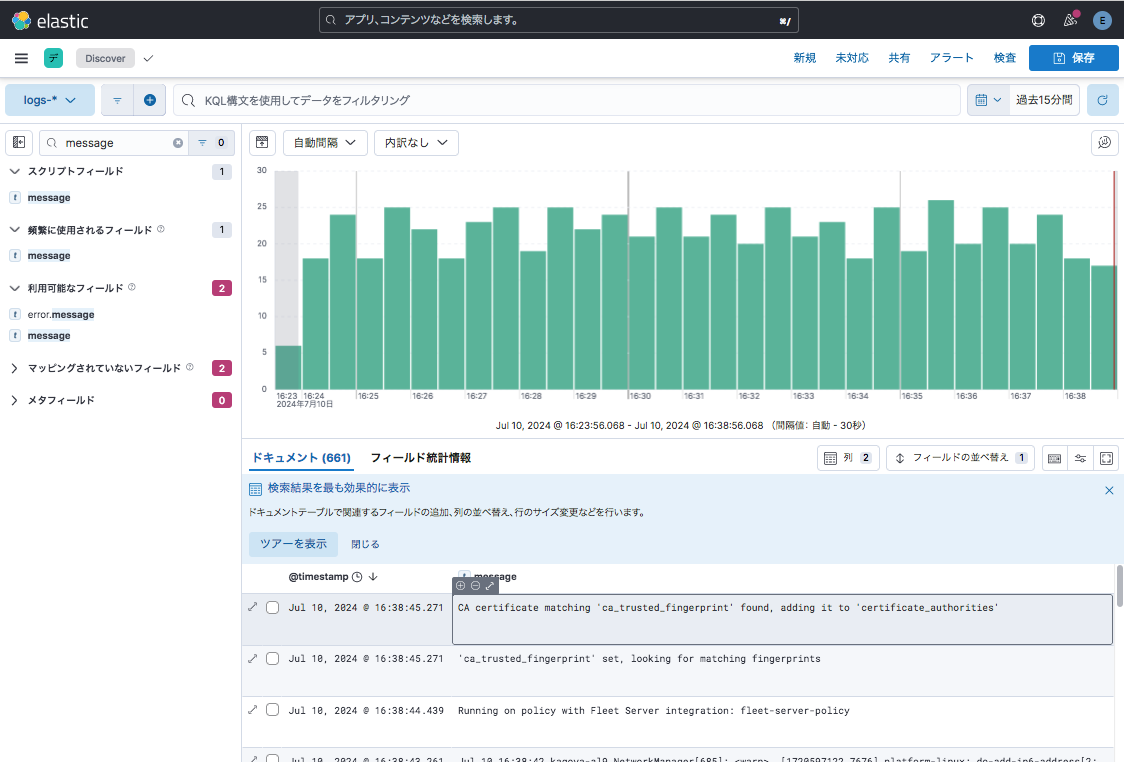Open the アラート menu item
Image resolution: width=1124 pixels, height=762 pixels.
(951, 58)
